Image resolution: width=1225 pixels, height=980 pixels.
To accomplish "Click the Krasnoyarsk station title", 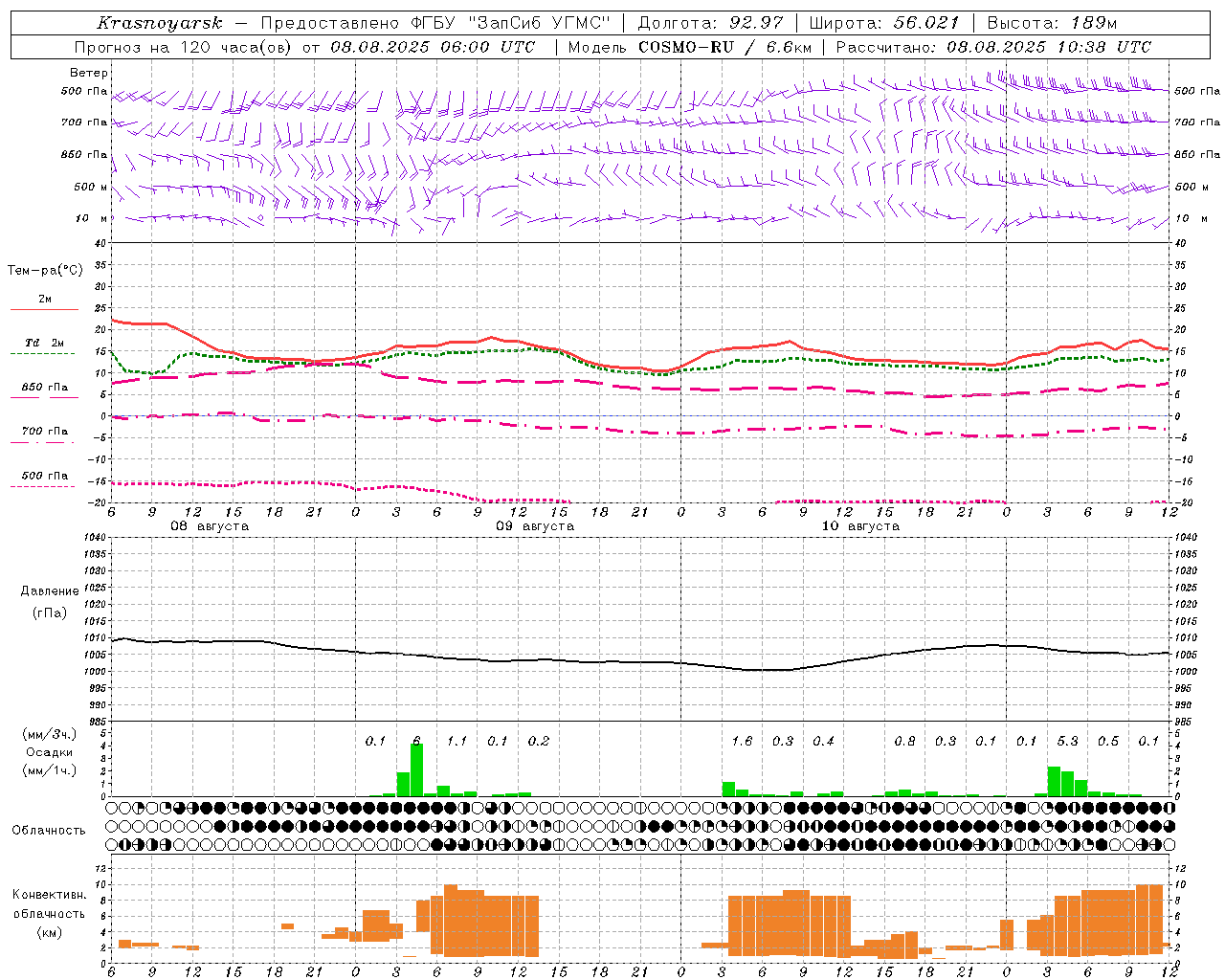I will (x=159, y=23).
